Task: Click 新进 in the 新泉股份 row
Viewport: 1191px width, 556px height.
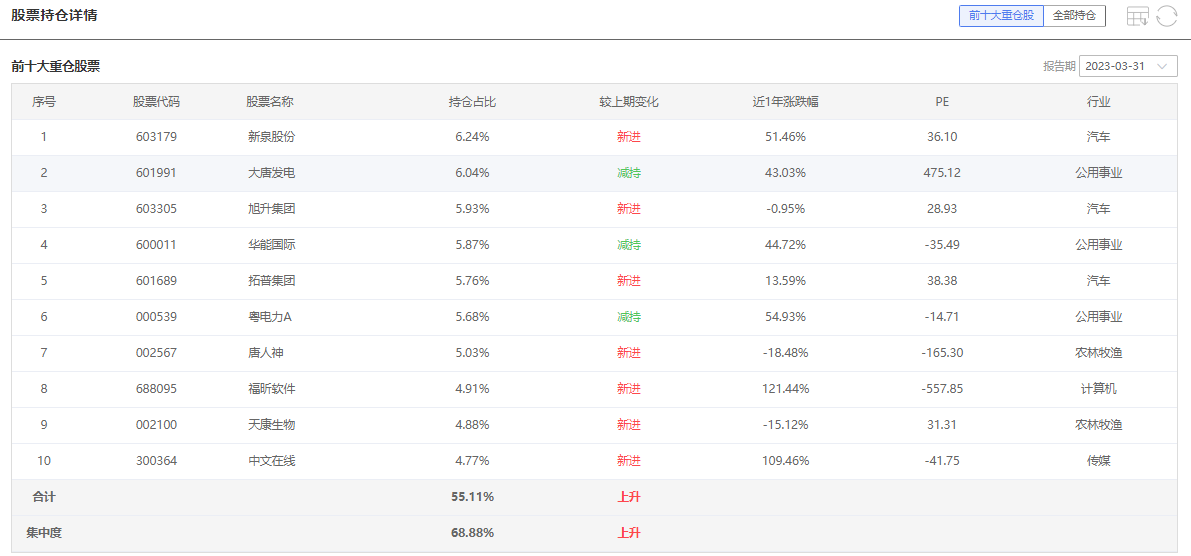Action: point(629,137)
